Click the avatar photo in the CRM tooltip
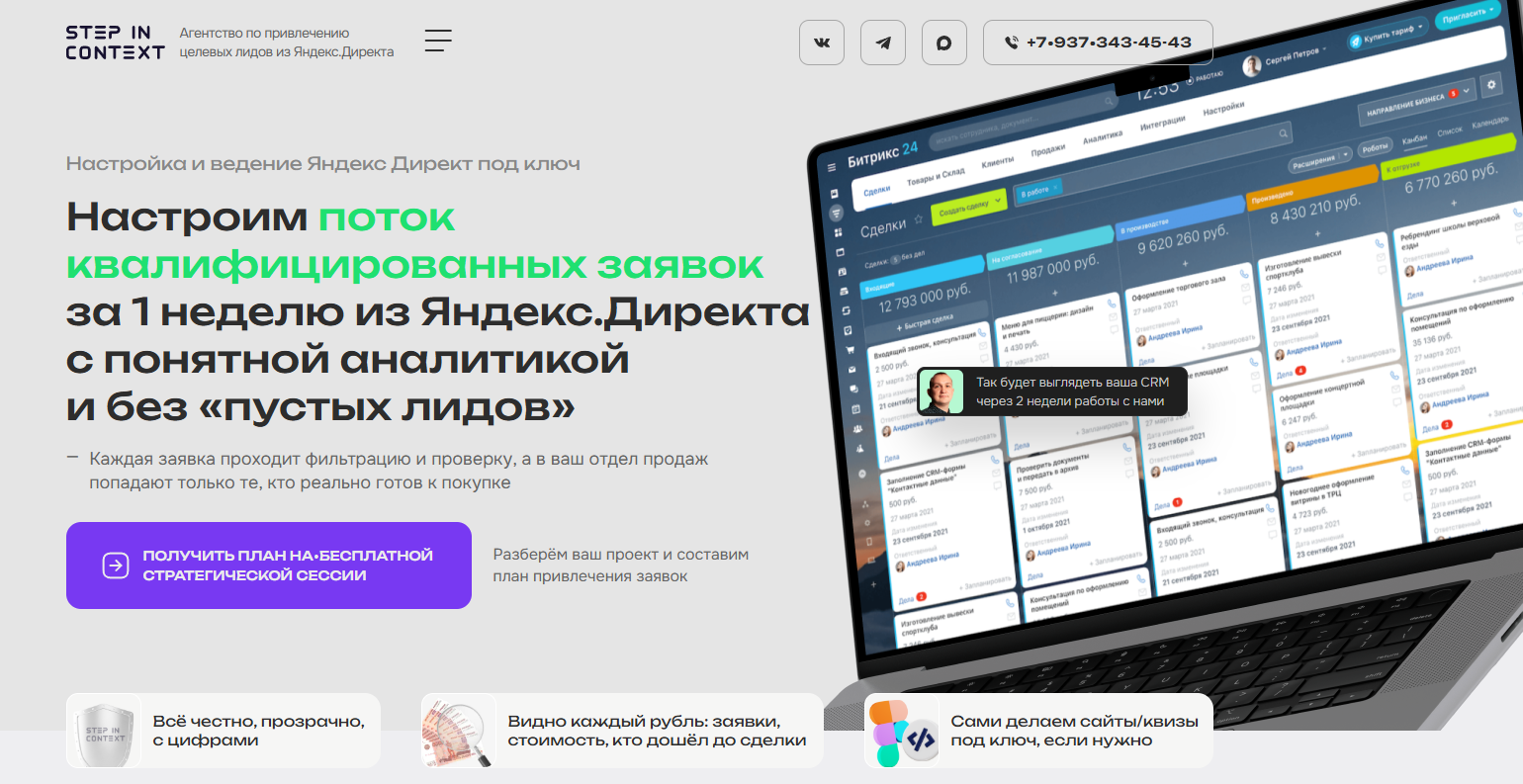Image resolution: width=1523 pixels, height=784 pixels. pos(941,392)
